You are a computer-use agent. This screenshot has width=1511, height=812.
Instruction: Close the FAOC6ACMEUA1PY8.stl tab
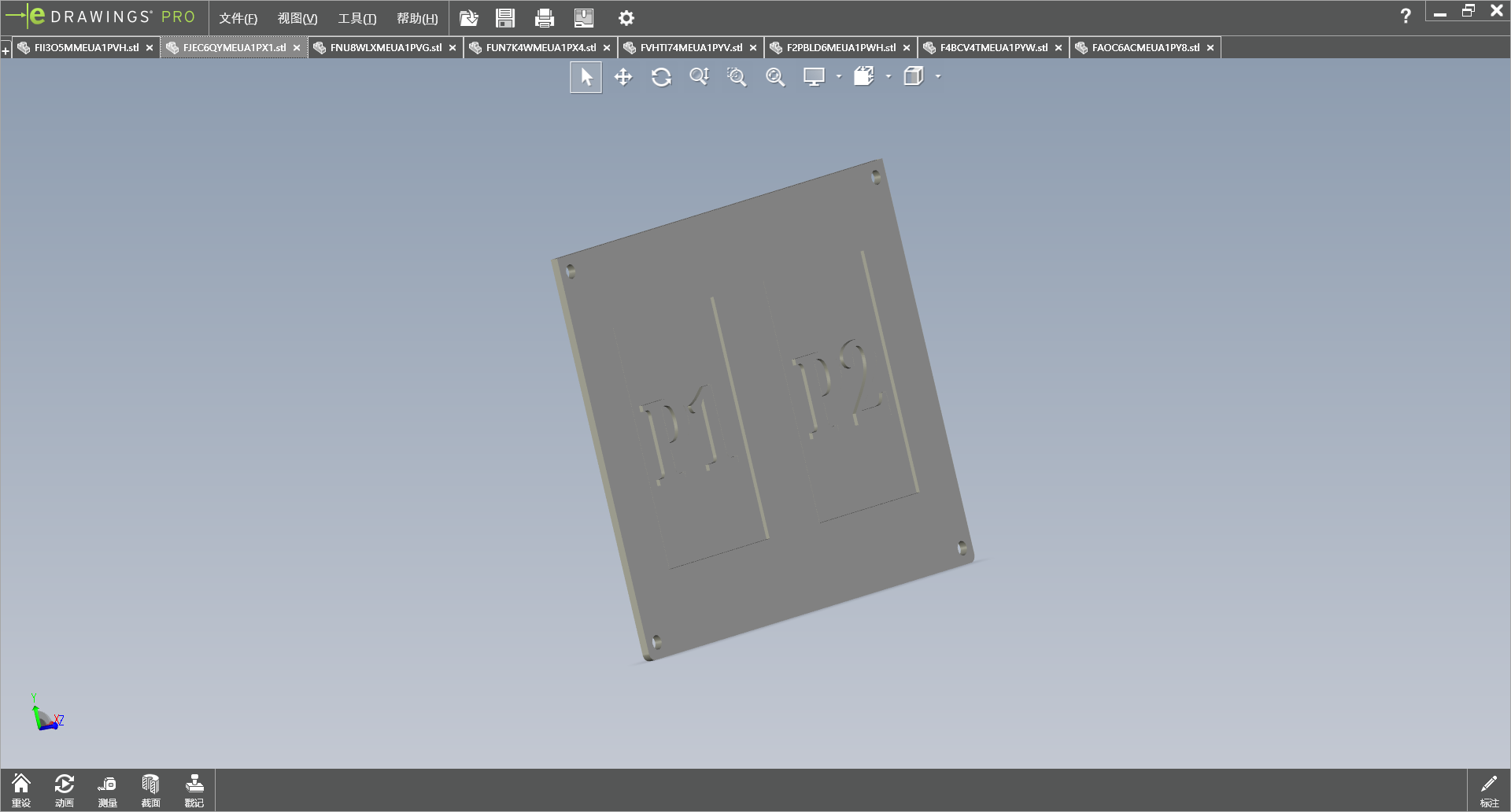1210,48
